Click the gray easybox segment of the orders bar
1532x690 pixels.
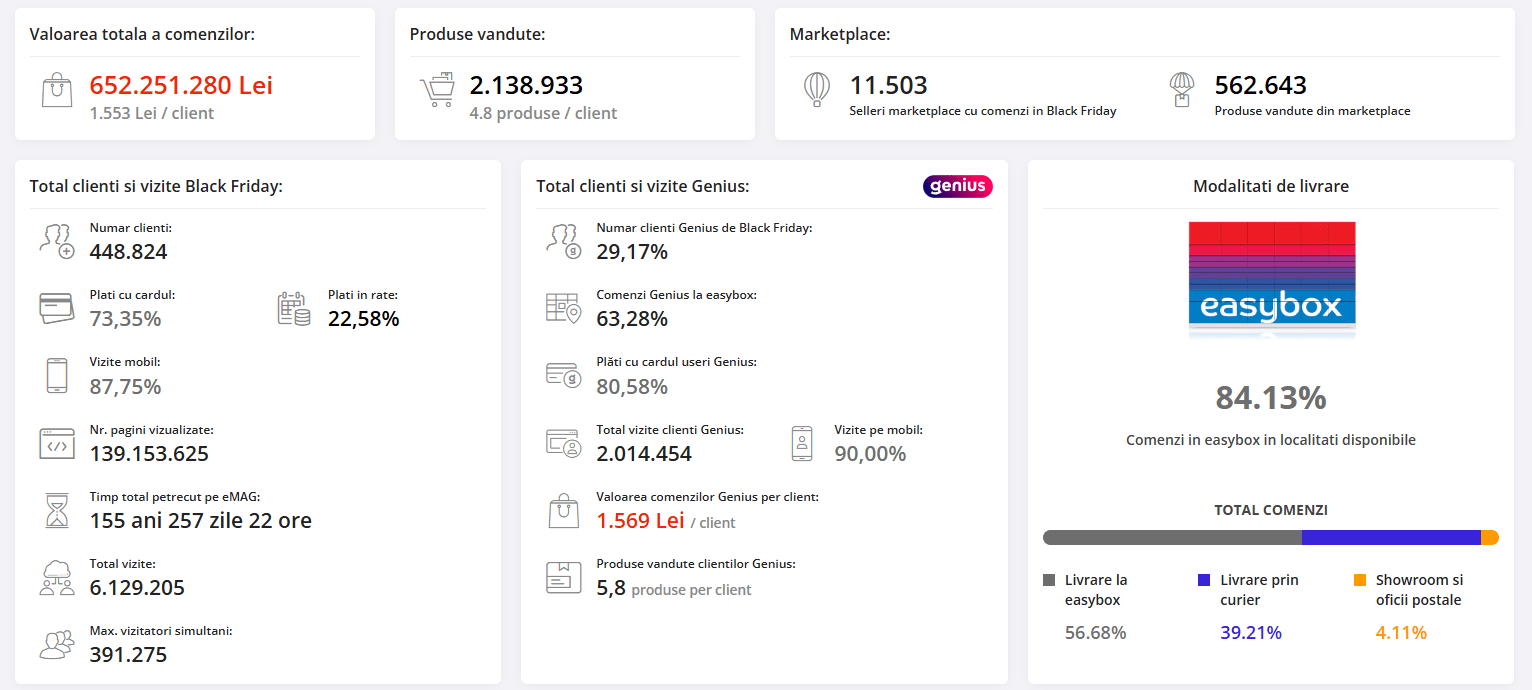pos(1172,538)
